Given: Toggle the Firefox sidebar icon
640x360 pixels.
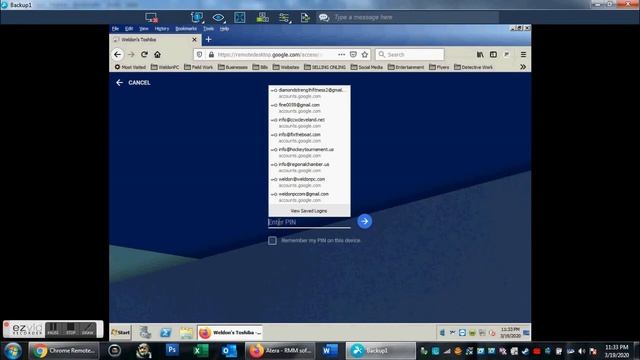Looking at the screenshot, I should (x=493, y=54).
